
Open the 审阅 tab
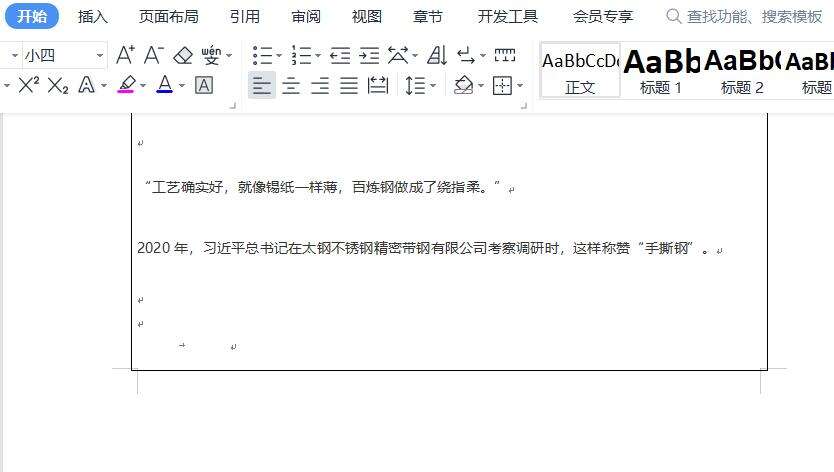tap(306, 16)
